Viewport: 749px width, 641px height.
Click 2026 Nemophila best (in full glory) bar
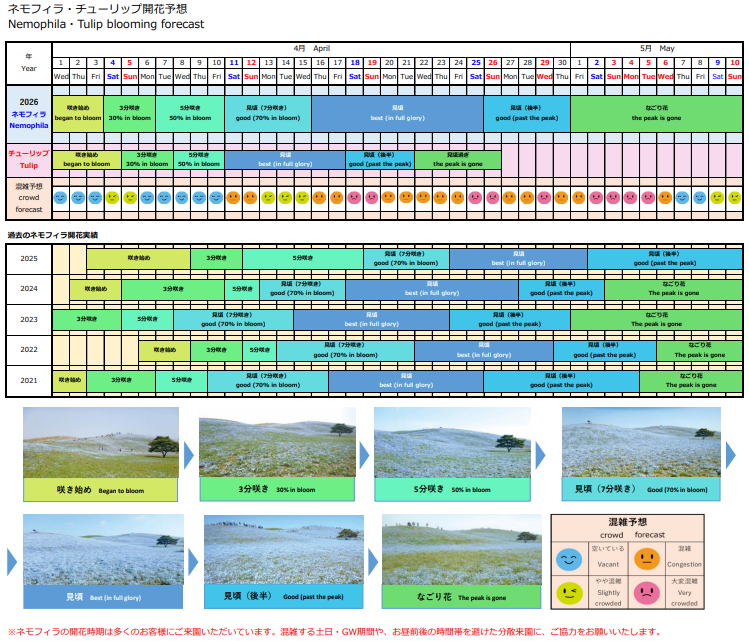[398, 112]
